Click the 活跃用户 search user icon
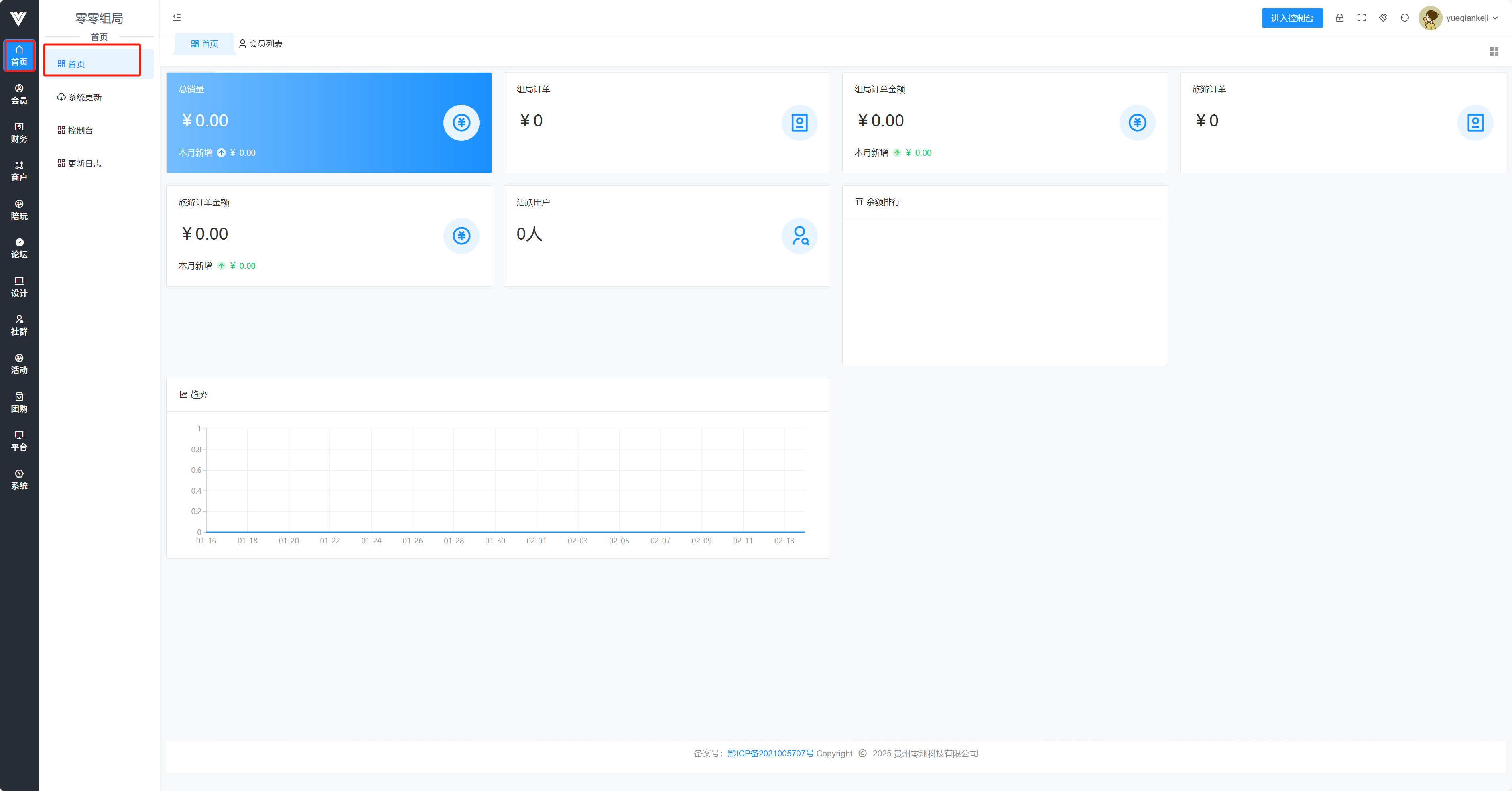The height and width of the screenshot is (791, 1512). pos(799,236)
